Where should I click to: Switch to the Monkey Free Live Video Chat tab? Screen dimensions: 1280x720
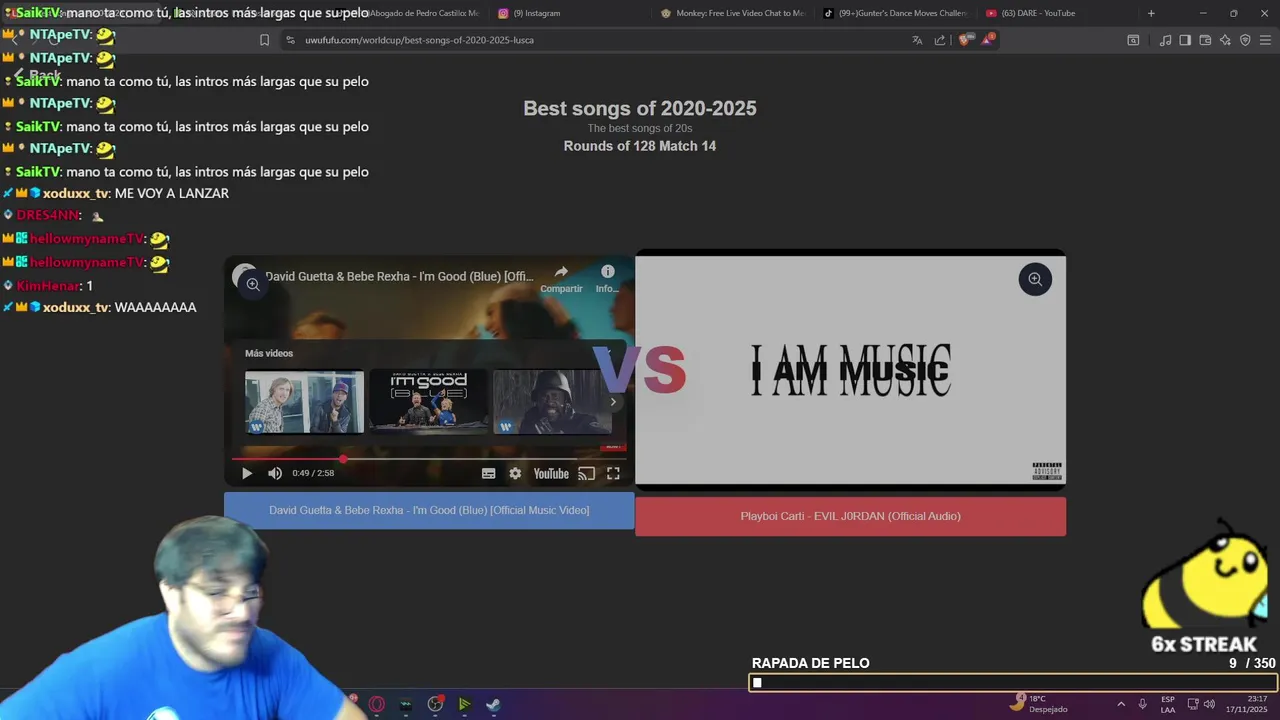coord(733,13)
